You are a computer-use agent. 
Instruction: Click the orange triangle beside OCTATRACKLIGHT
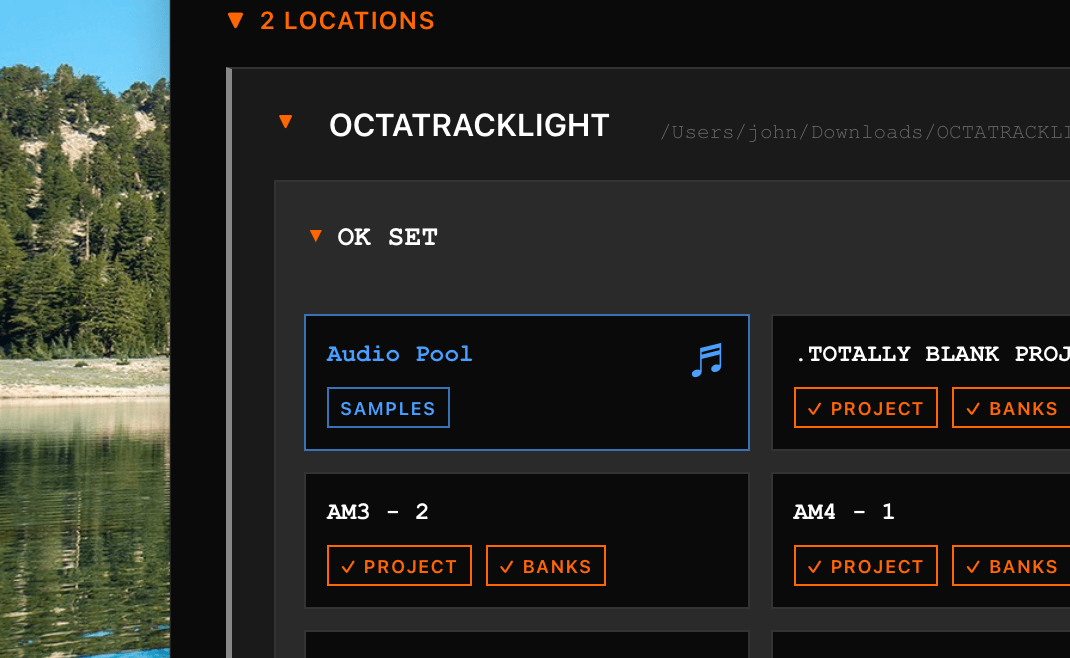tap(287, 123)
